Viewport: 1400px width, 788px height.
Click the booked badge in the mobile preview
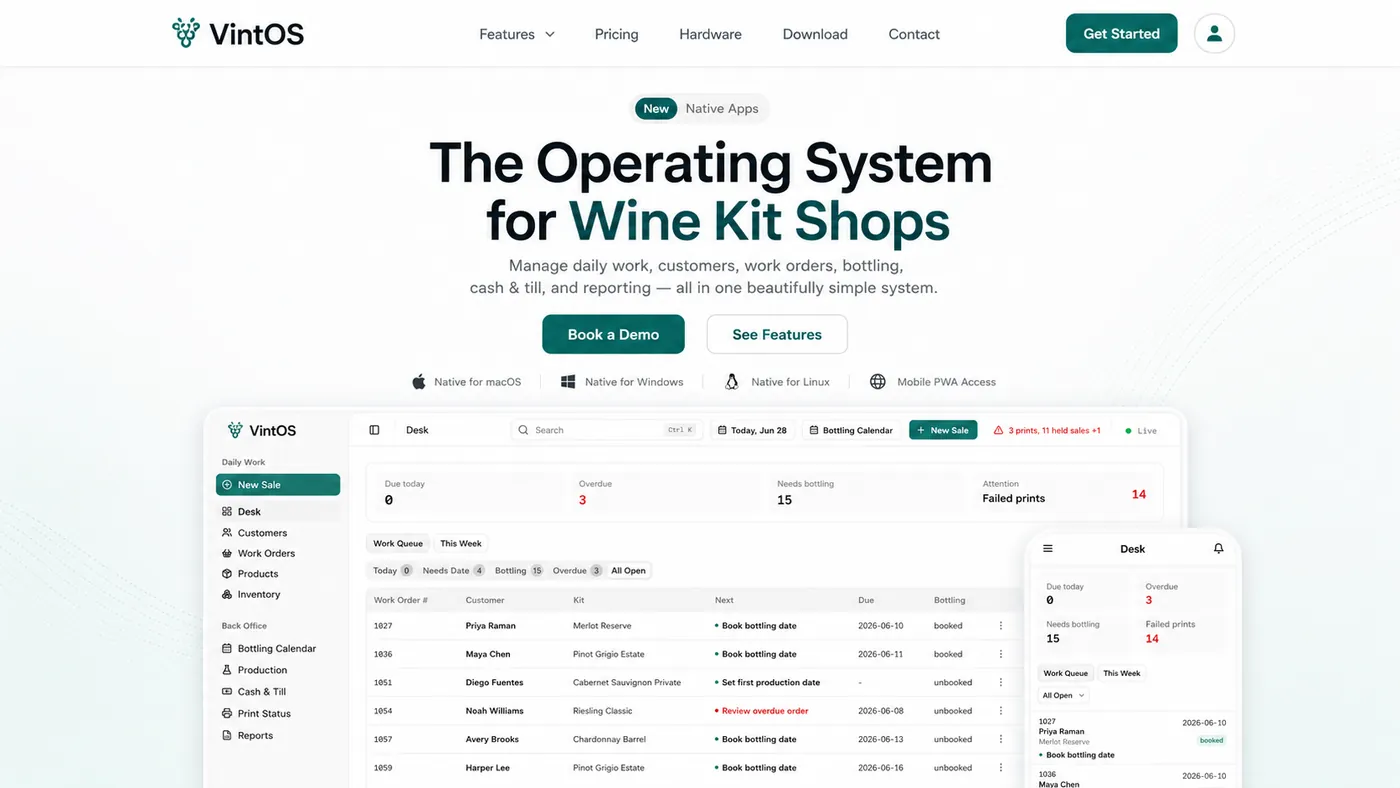tap(1212, 741)
